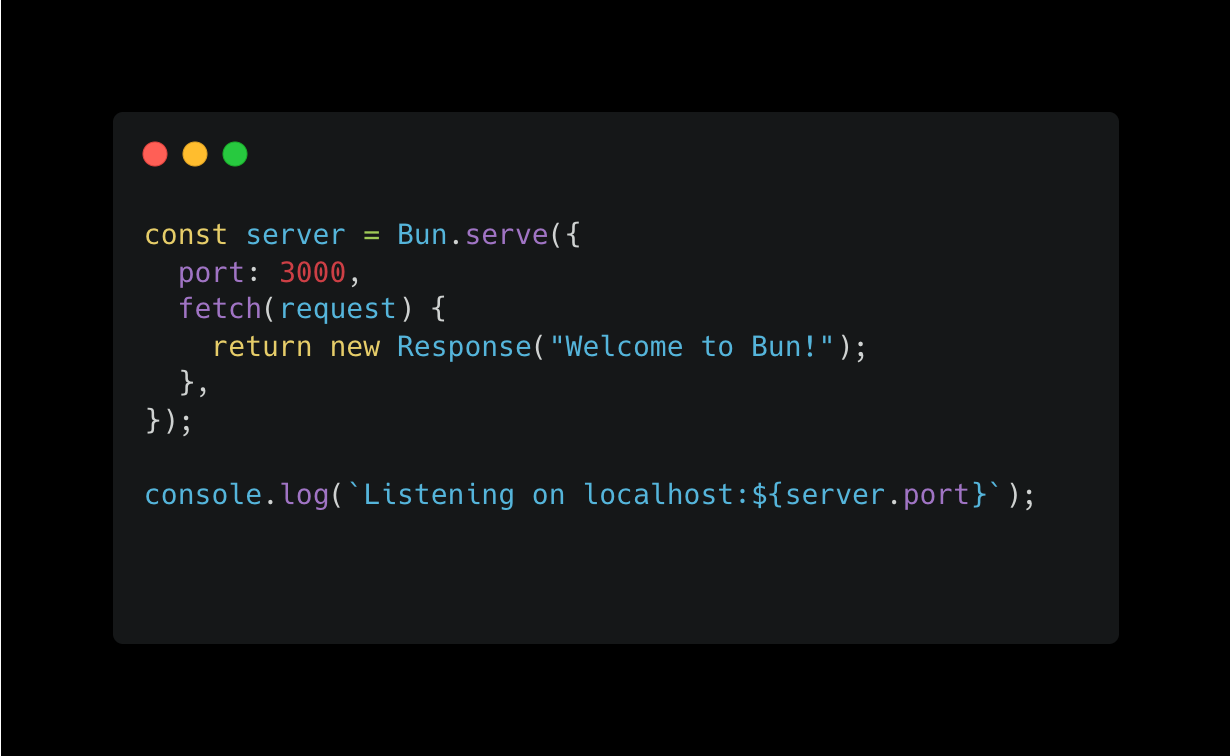Click the 'request' parameter
1230x756 pixels.
338,309
